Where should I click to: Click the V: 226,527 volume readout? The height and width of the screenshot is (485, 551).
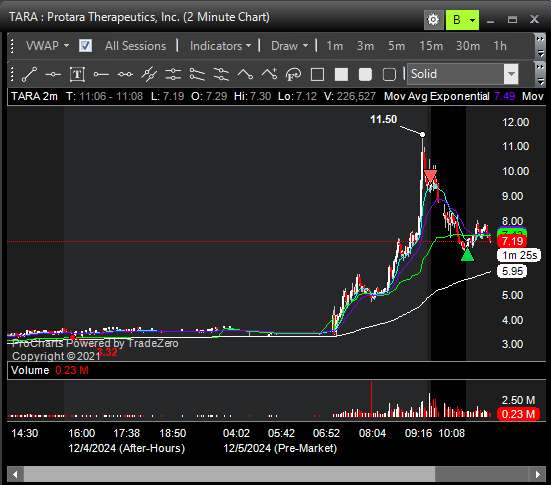[x=350, y=96]
